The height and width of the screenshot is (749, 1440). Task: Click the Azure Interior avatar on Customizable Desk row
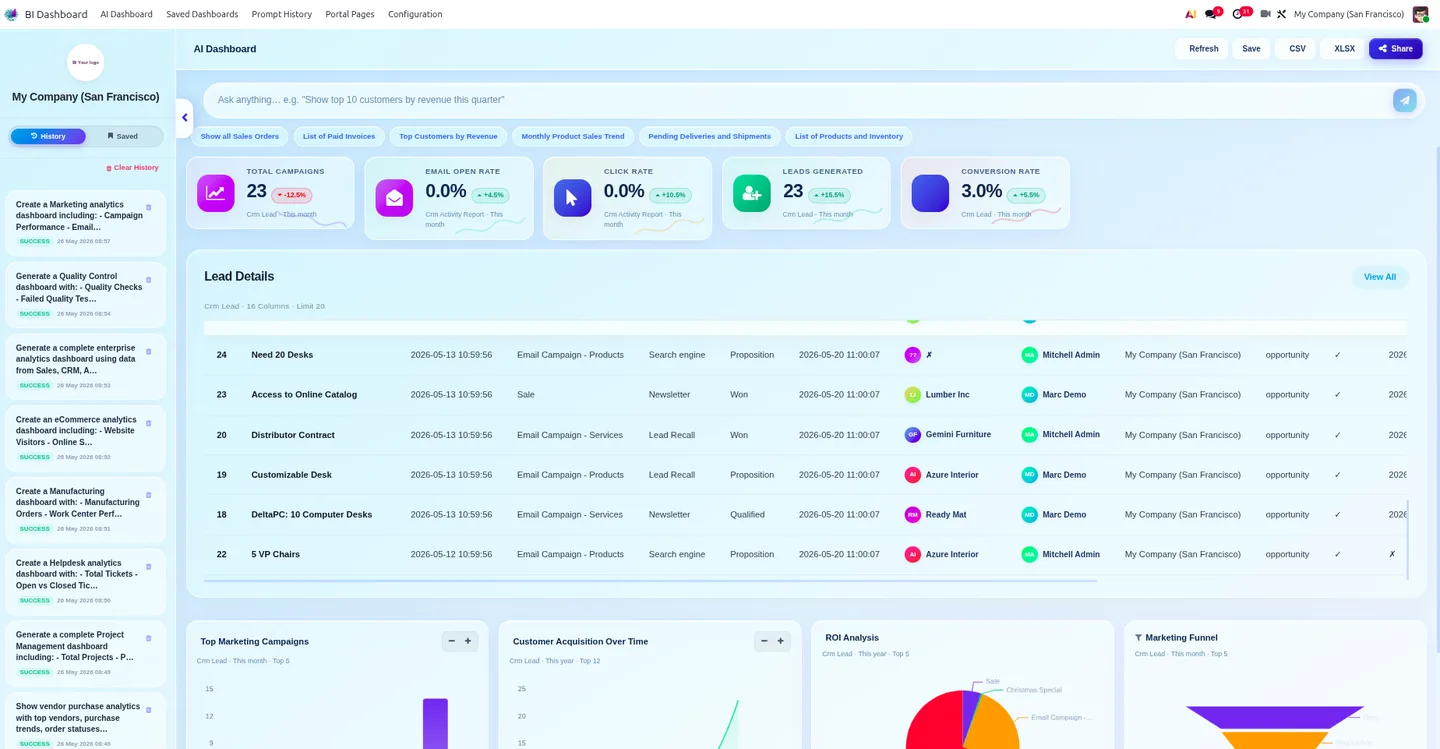click(912, 475)
